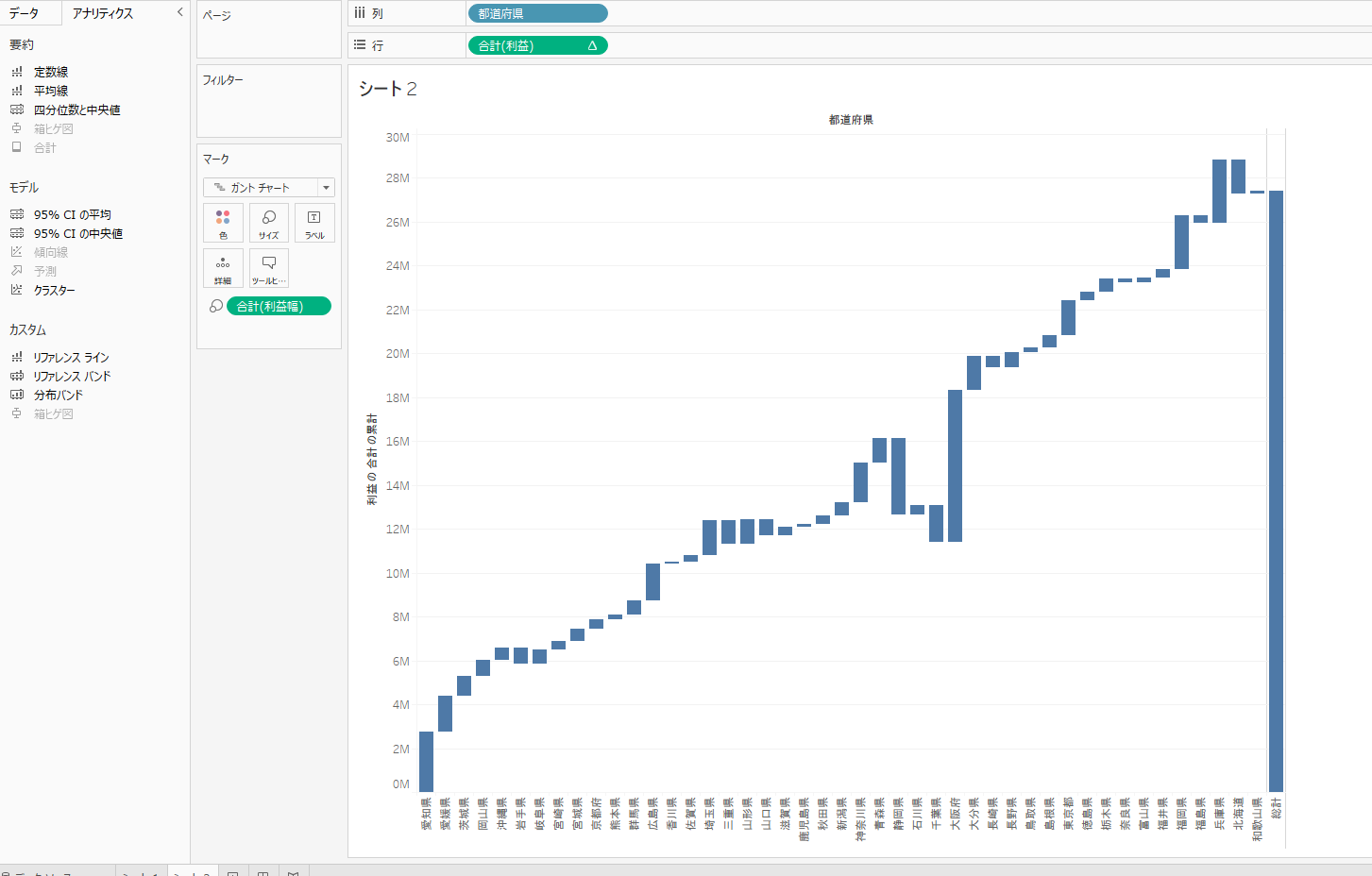Click the マーク card title
1372x876 pixels.
point(216,159)
